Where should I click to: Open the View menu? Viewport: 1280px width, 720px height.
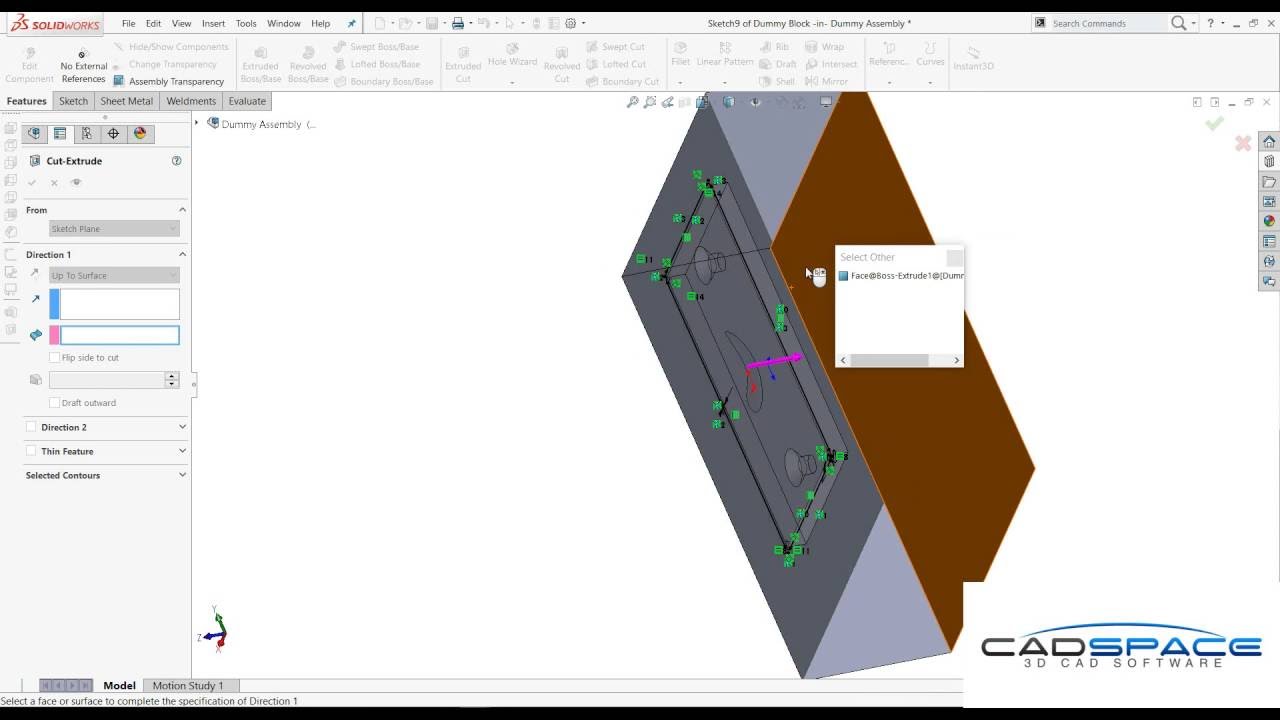pyautogui.click(x=181, y=23)
